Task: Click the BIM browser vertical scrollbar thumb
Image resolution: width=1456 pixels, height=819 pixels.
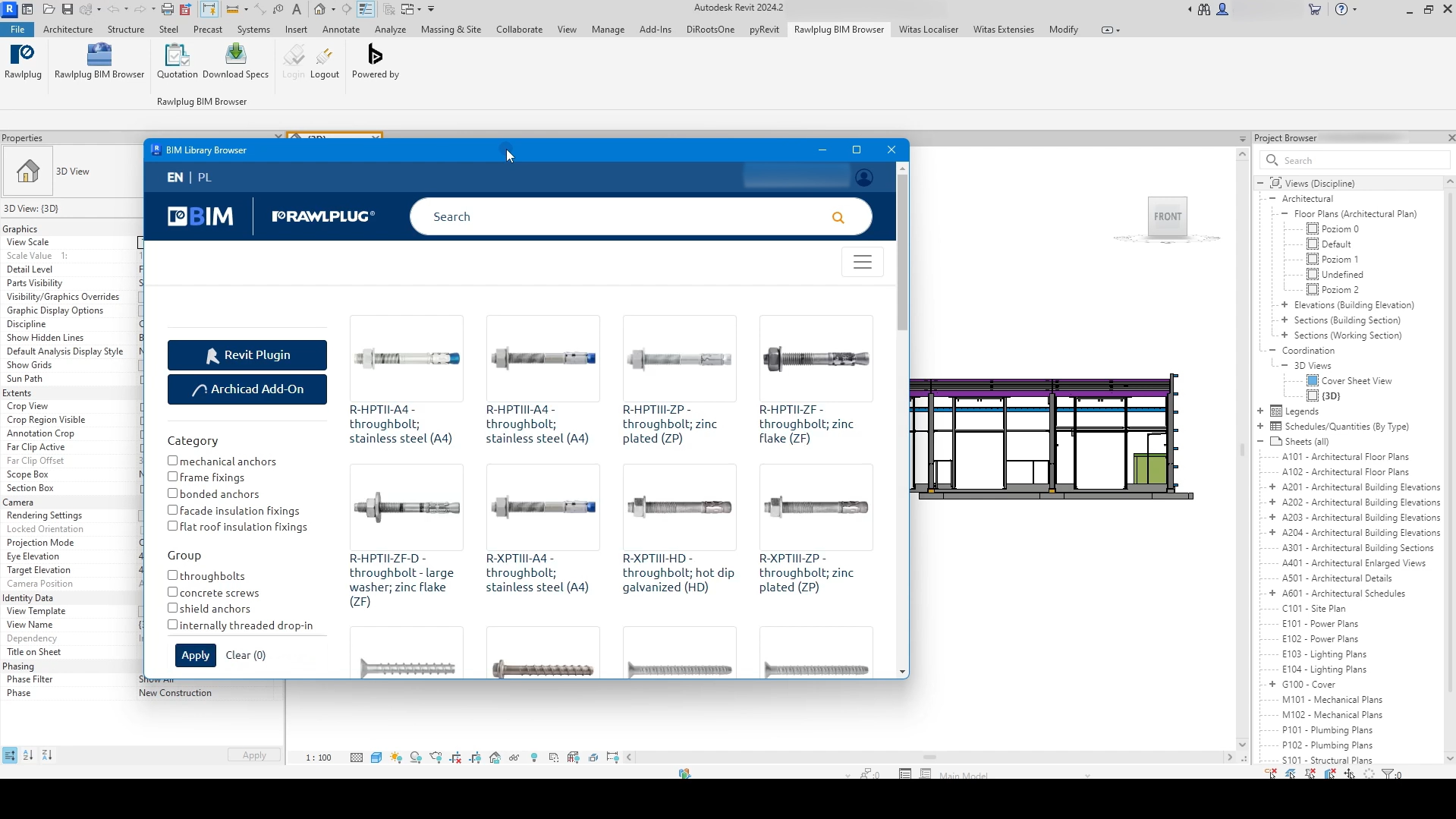Action: coord(902,250)
